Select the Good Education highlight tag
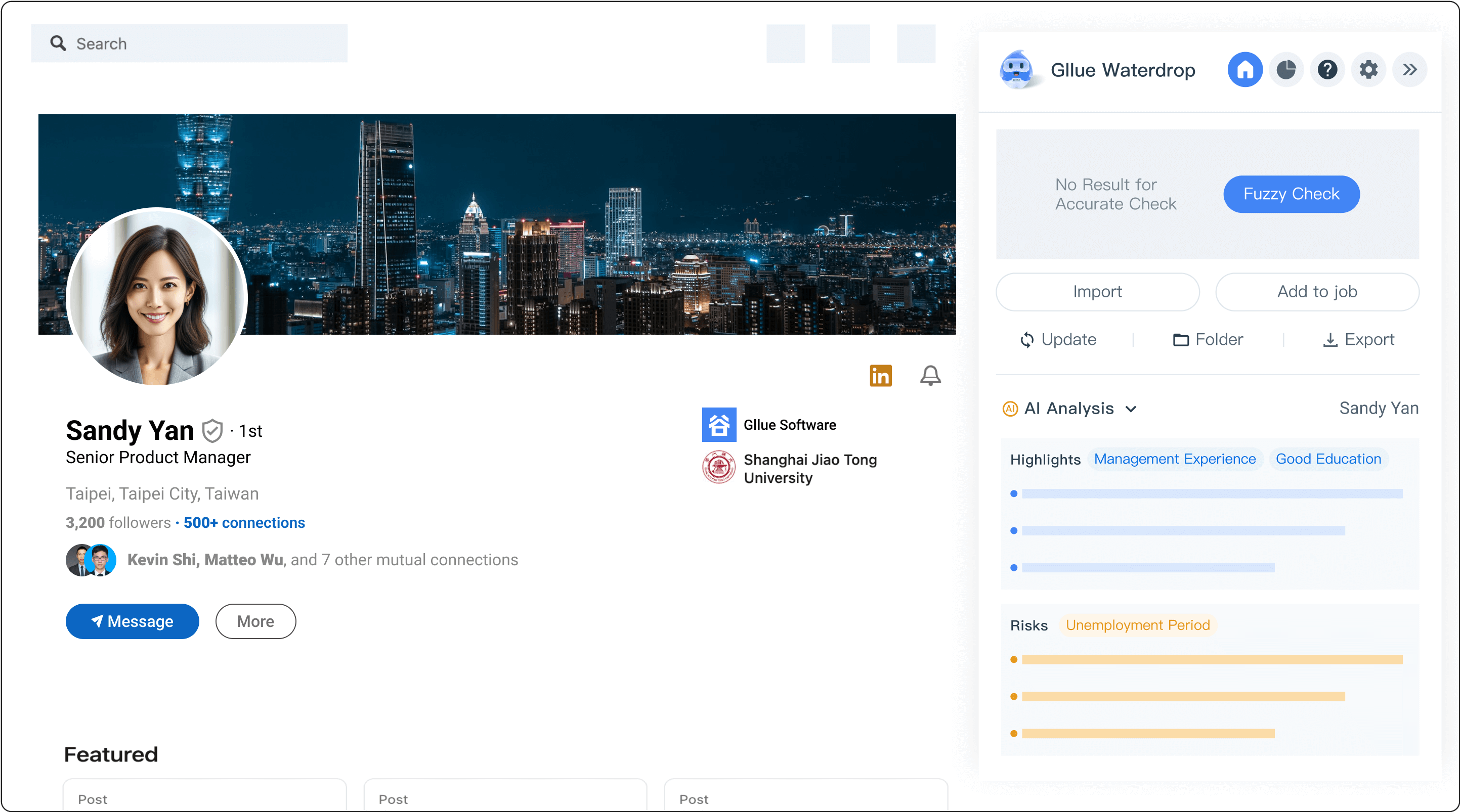 pos(1328,459)
